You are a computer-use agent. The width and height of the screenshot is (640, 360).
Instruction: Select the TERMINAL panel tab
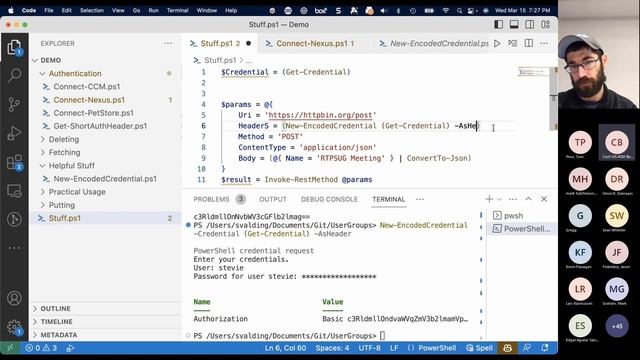389,199
